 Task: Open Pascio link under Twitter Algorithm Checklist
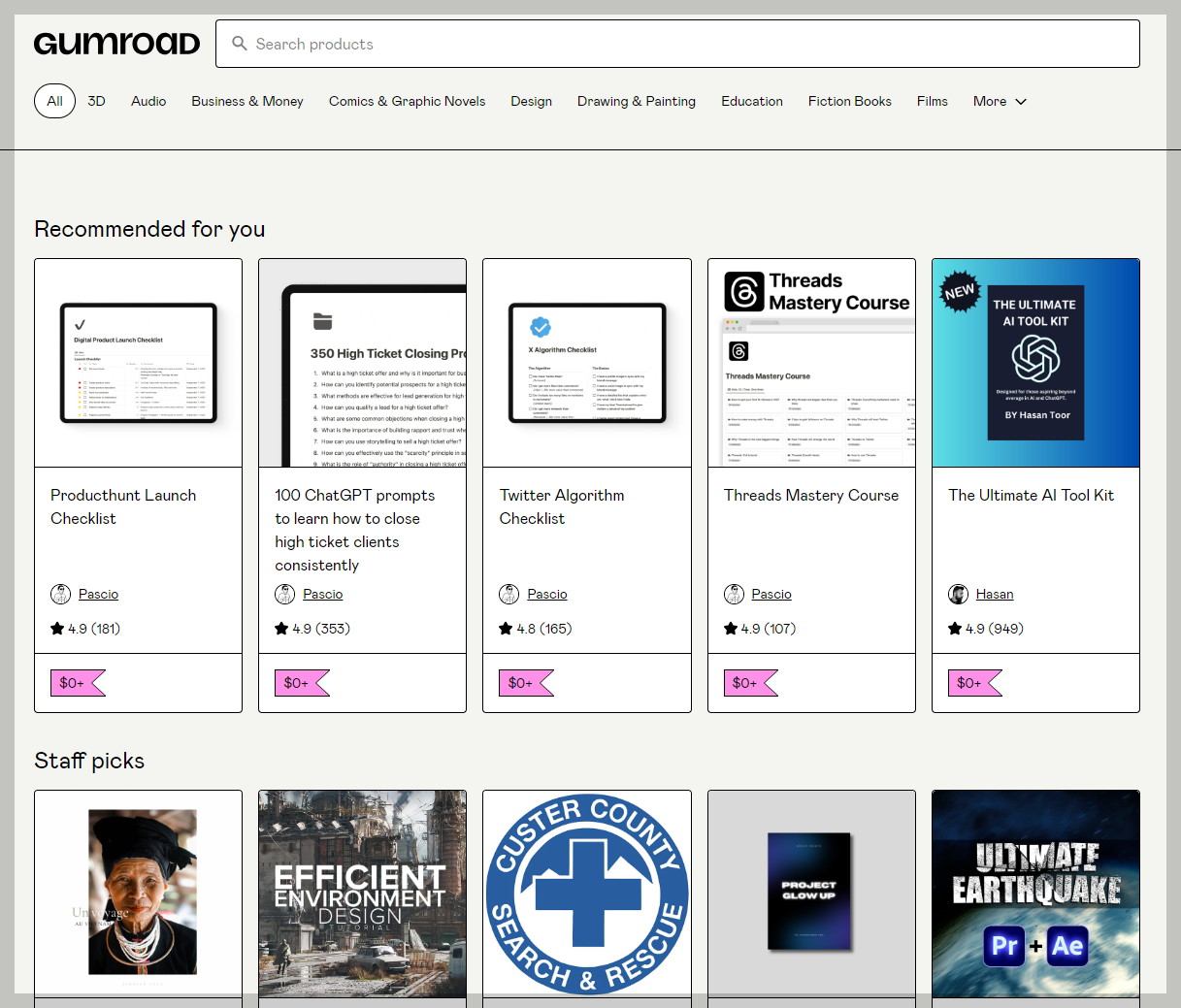click(x=547, y=594)
